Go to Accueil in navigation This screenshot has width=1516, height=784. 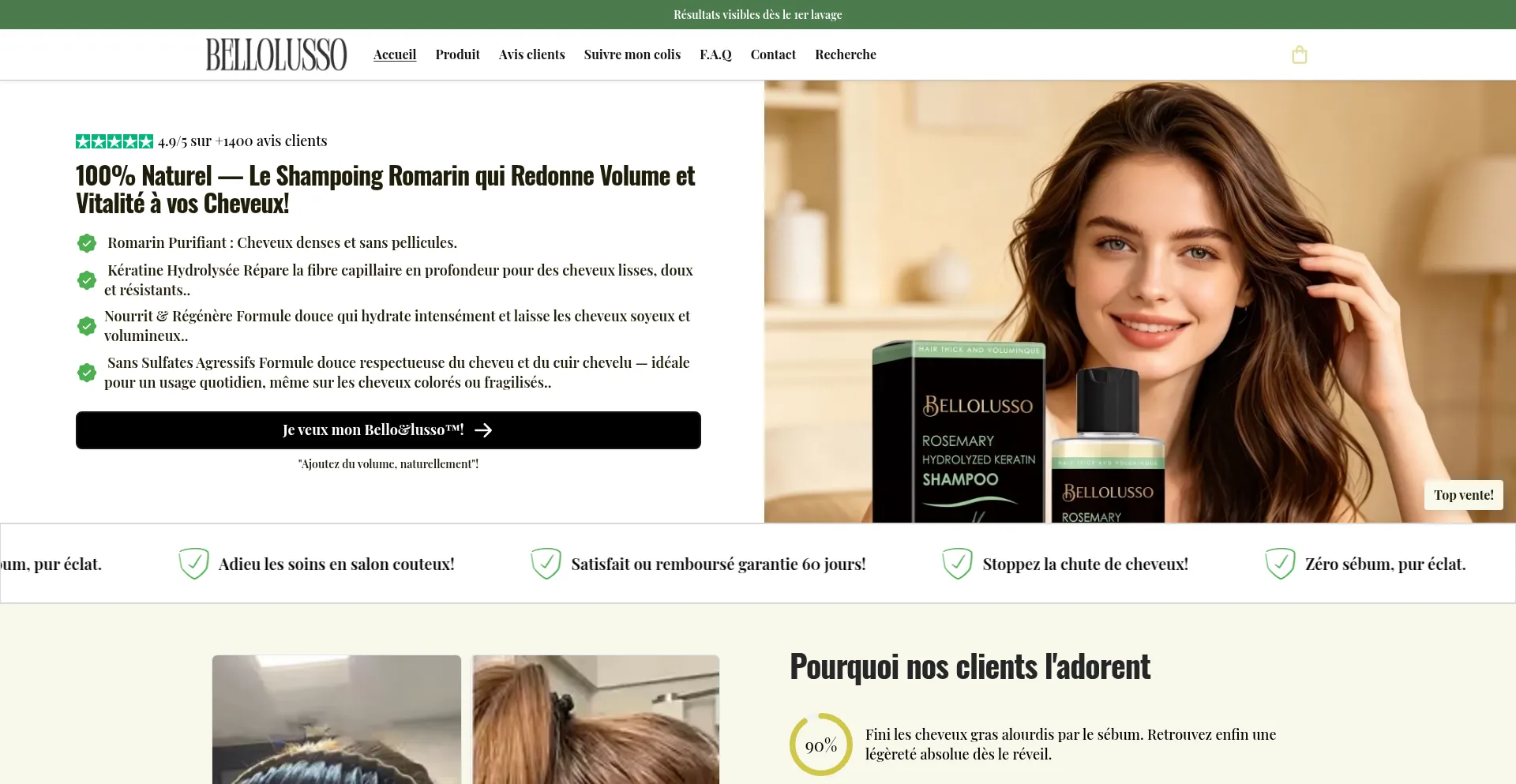[395, 54]
